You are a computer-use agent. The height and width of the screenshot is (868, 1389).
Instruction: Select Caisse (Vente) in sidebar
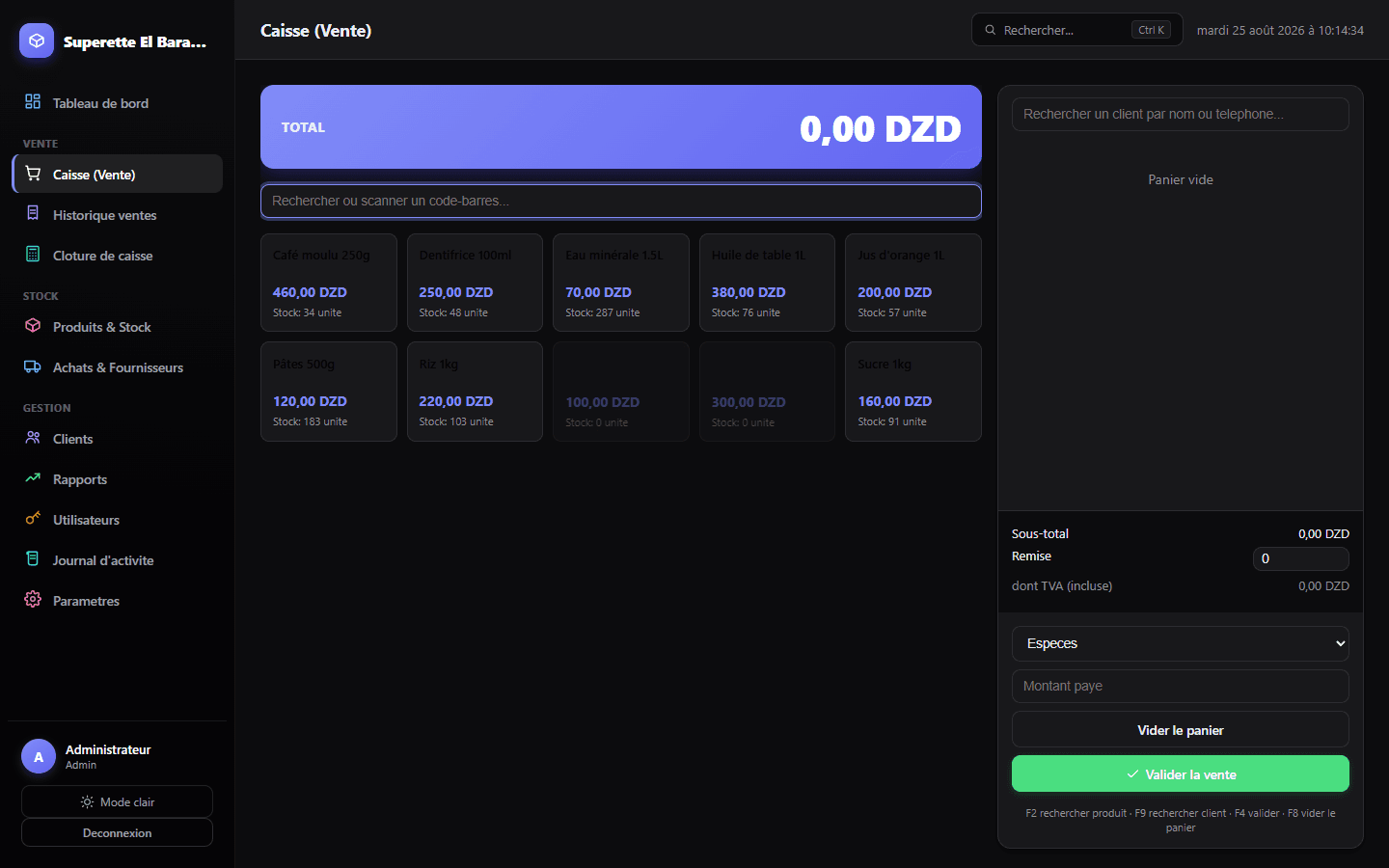(118, 174)
